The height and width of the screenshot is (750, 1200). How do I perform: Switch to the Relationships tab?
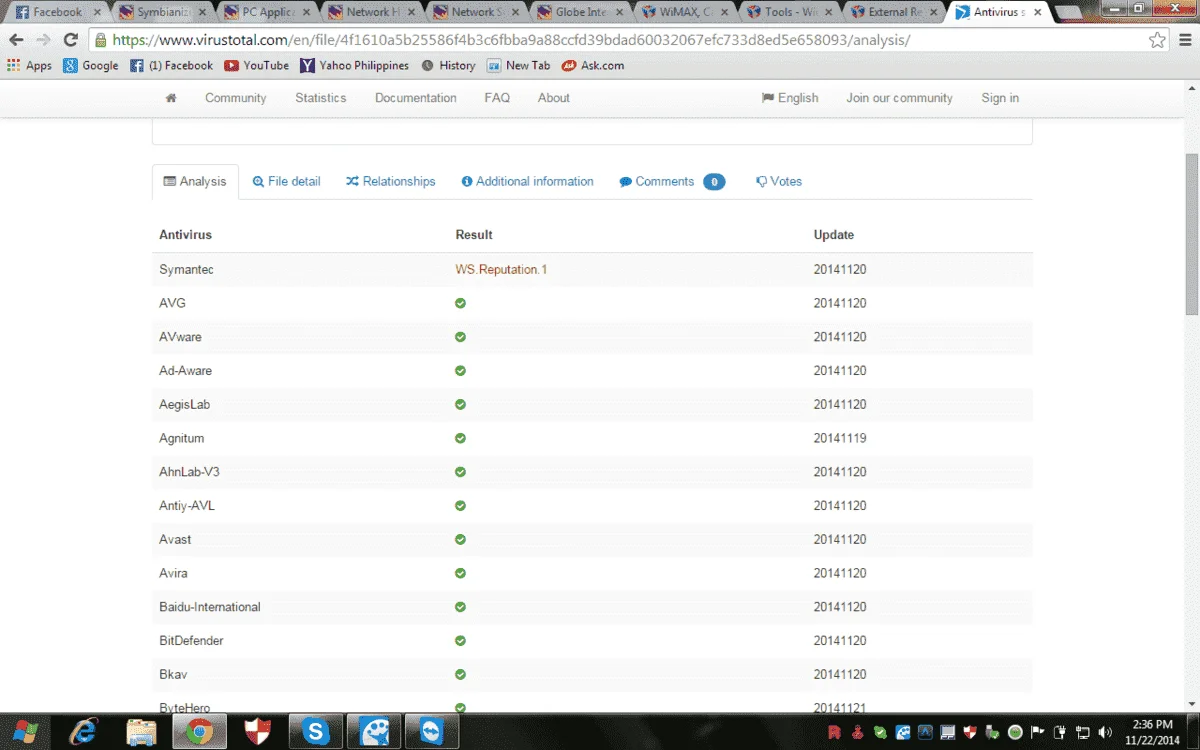tap(391, 182)
